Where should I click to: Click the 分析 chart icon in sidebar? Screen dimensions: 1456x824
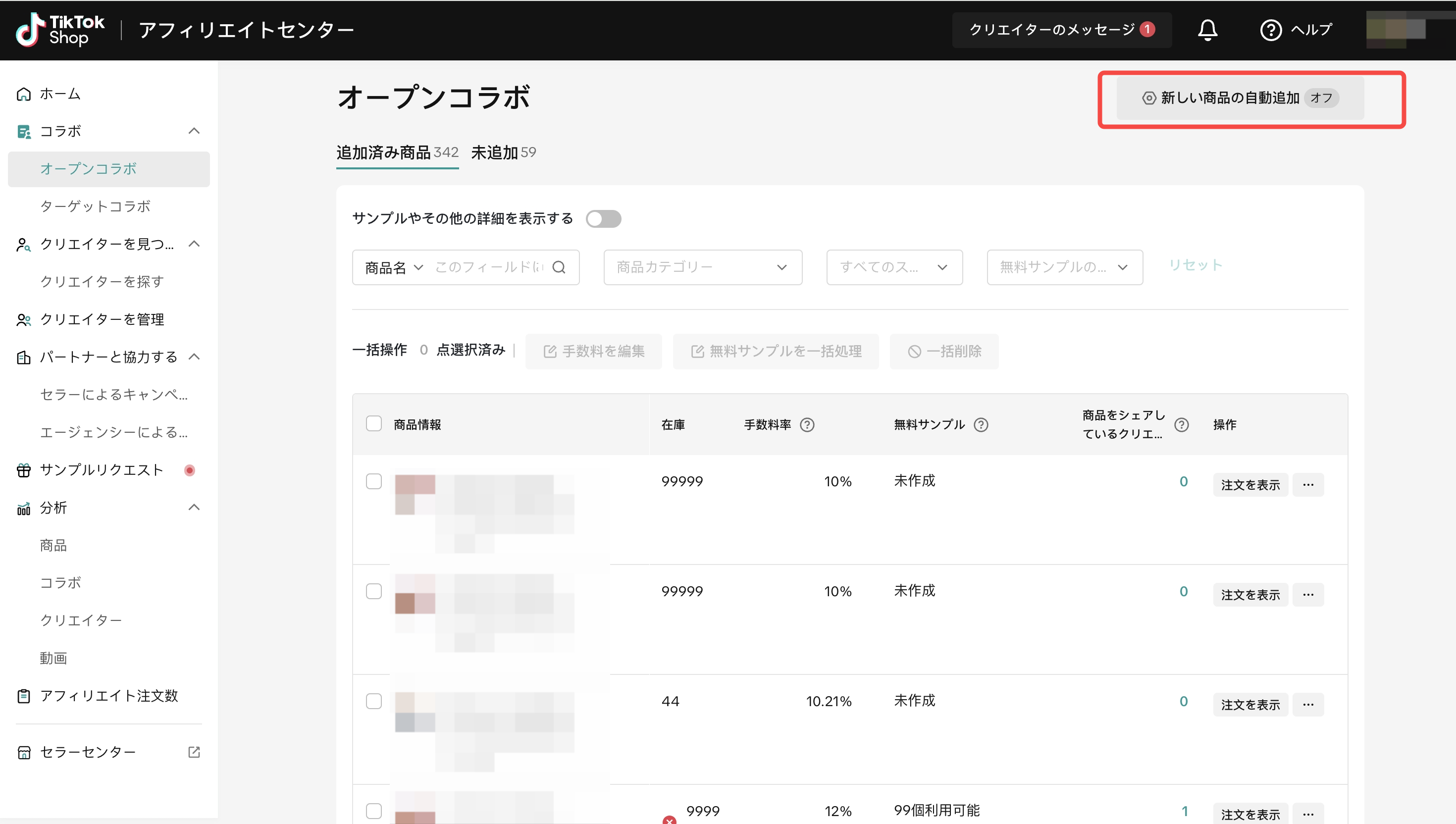23,508
